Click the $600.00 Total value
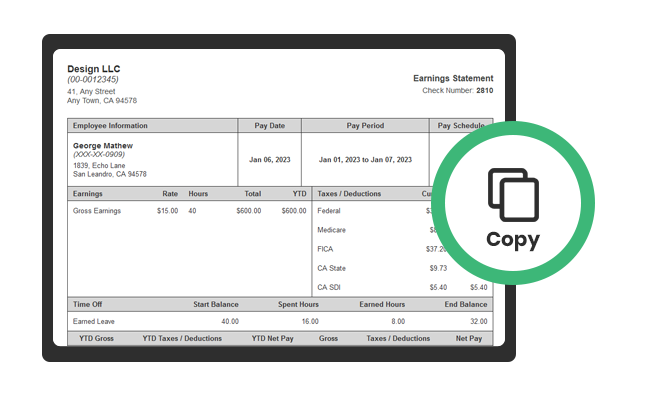Image resolution: width=646 pixels, height=395 pixels. 248,211
